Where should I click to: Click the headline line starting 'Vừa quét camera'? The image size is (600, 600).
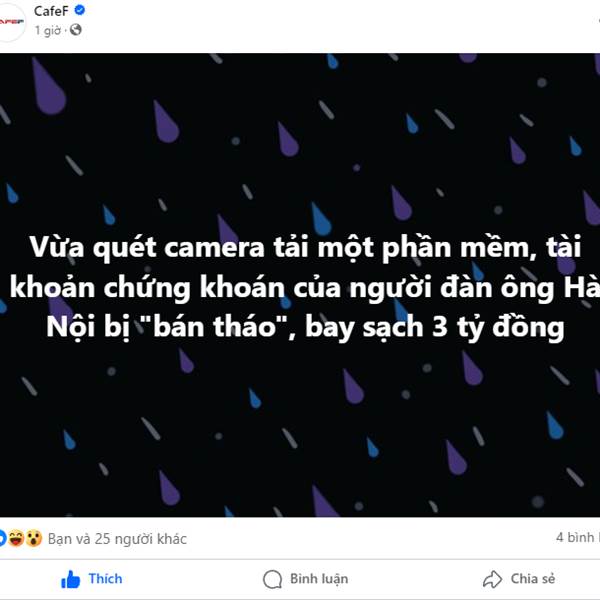click(x=305, y=247)
